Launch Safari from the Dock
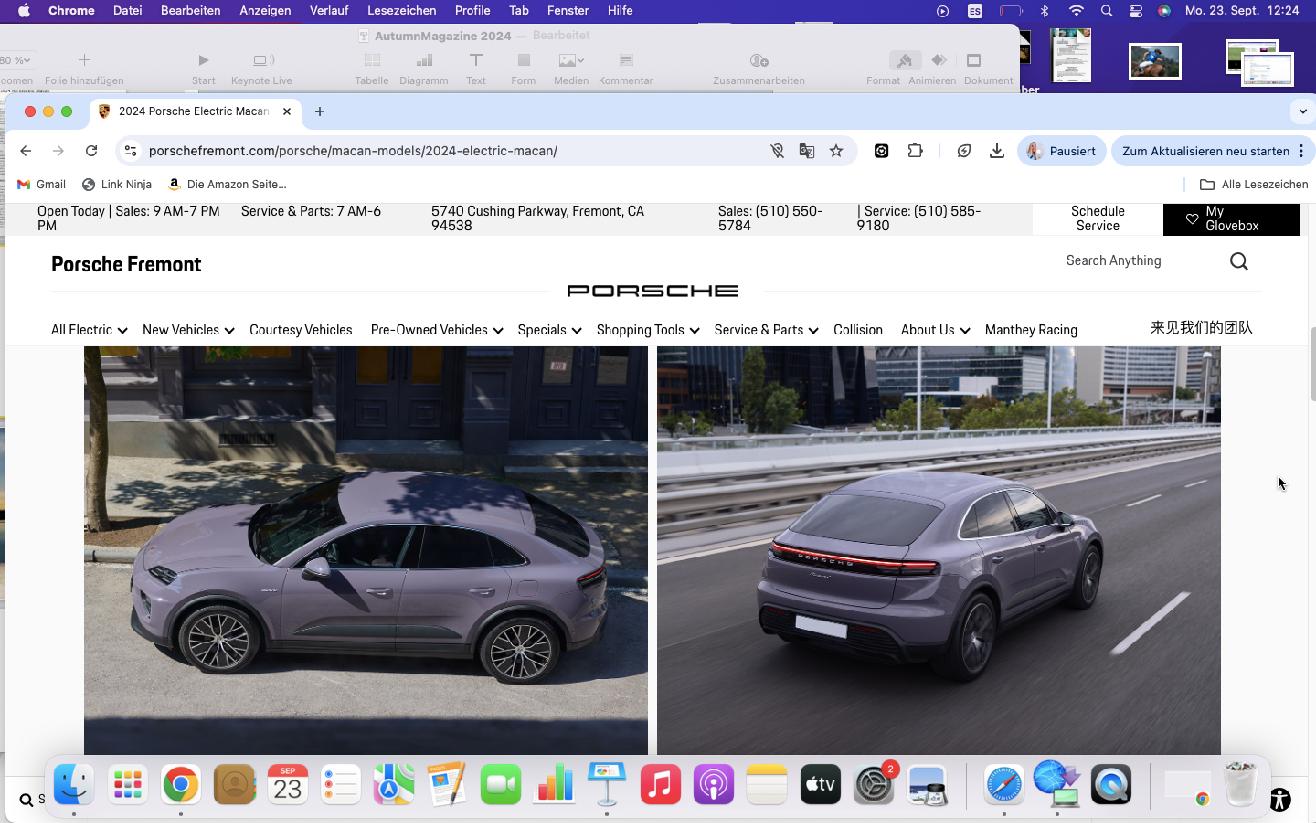The height and width of the screenshot is (823, 1316). click(x=1004, y=785)
